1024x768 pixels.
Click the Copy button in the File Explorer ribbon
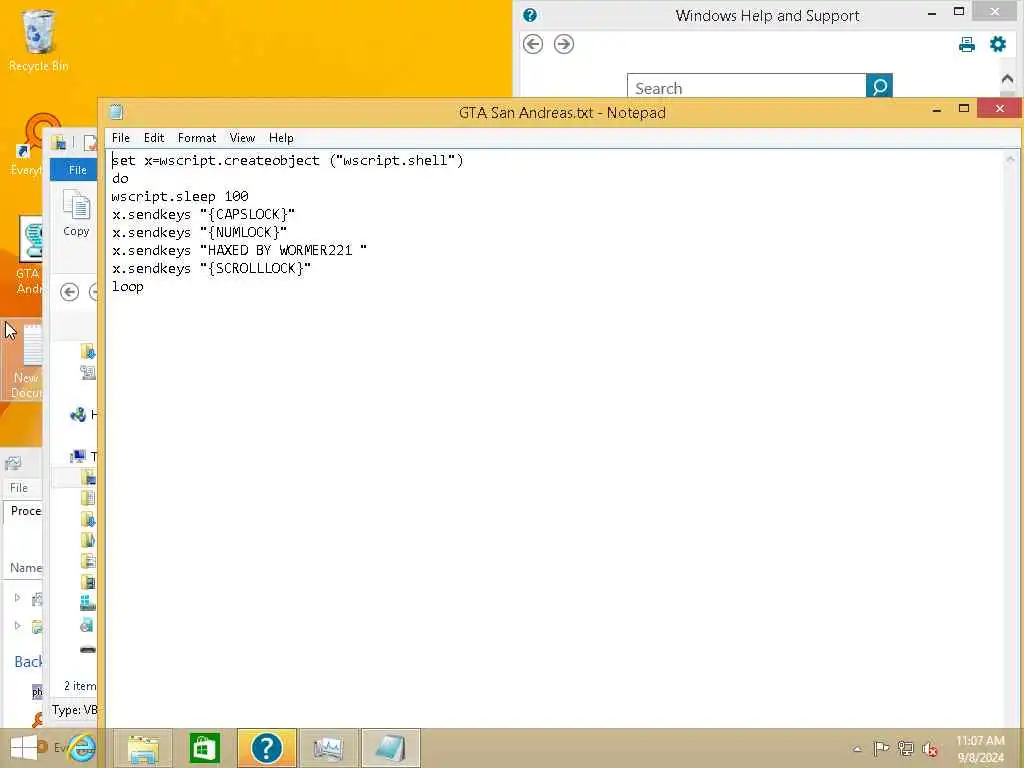pyautogui.click(x=76, y=213)
